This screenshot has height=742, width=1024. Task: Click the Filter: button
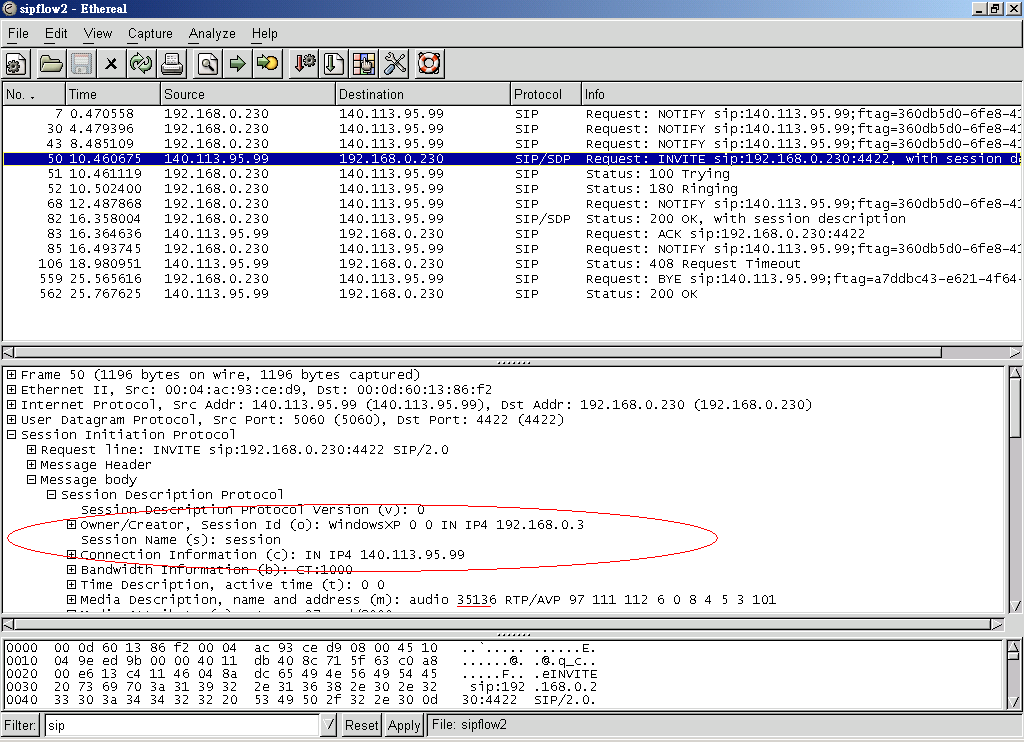[20, 725]
